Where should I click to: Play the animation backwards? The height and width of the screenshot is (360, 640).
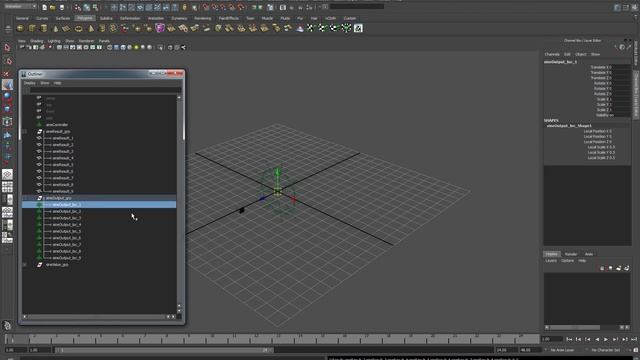click(x=597, y=339)
